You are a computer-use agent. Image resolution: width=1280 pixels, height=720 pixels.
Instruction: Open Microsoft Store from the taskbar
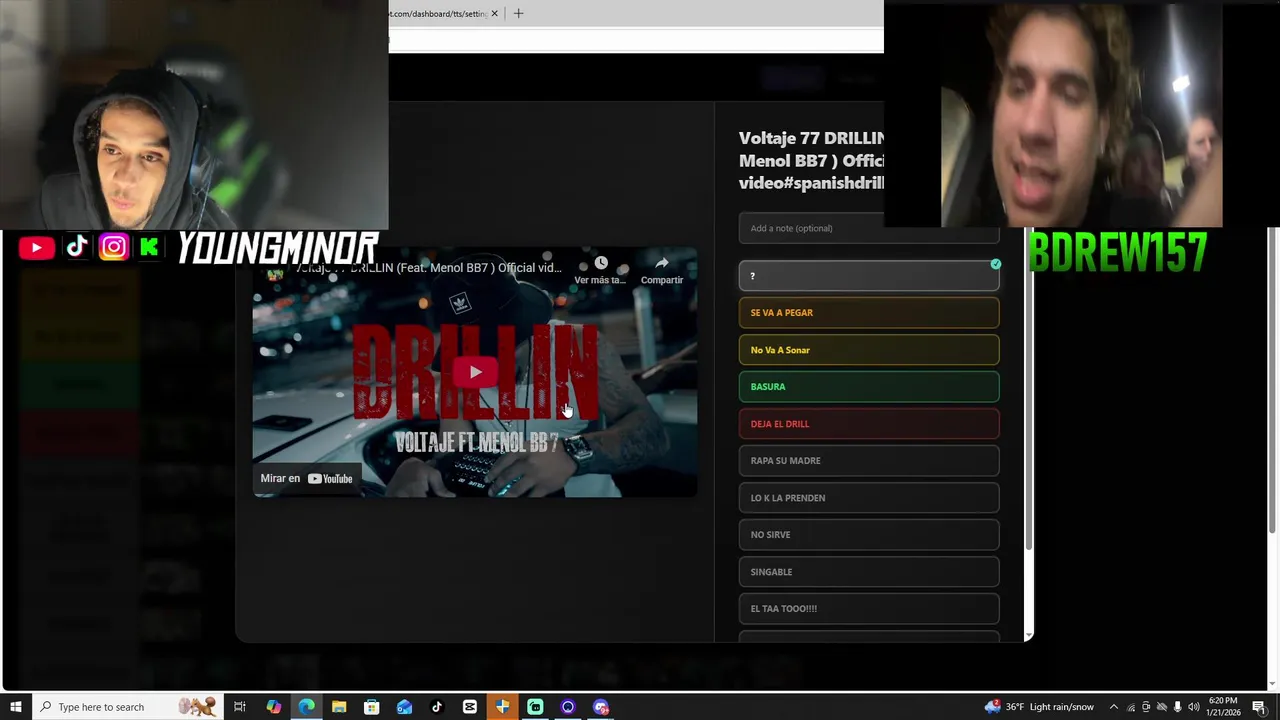click(371, 707)
